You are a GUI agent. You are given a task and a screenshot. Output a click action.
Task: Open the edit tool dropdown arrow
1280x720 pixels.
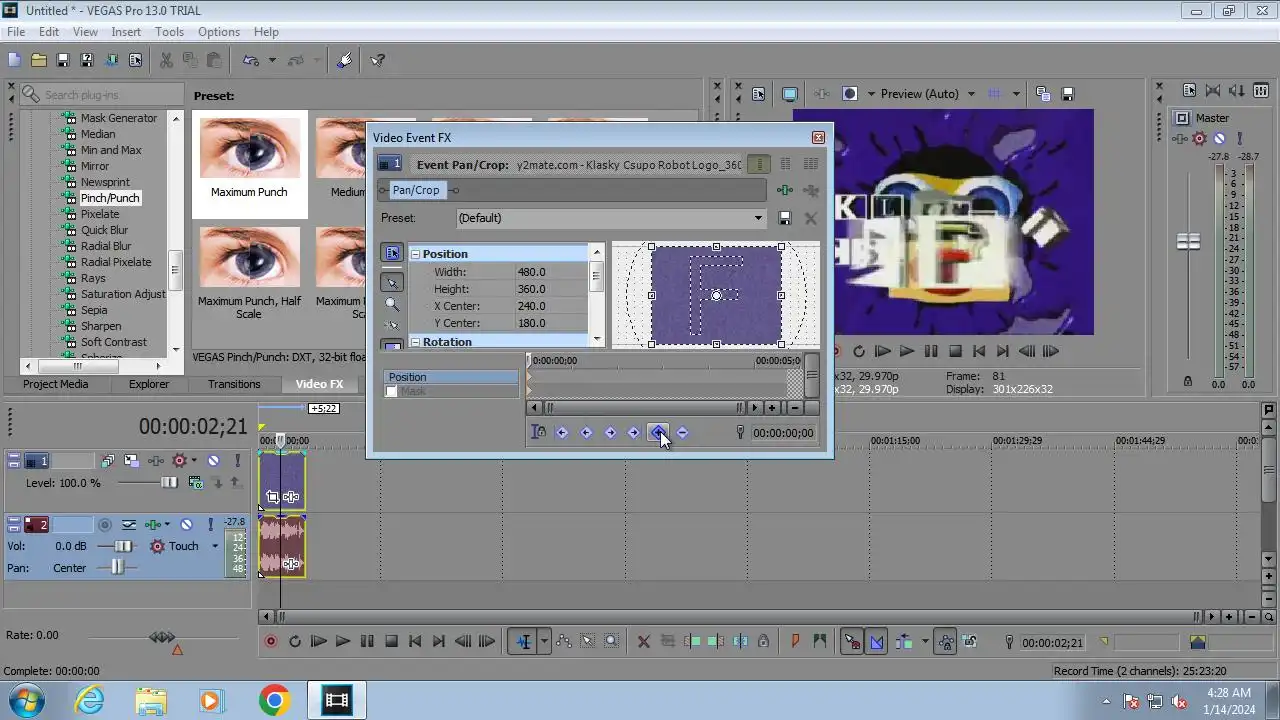[544, 642]
